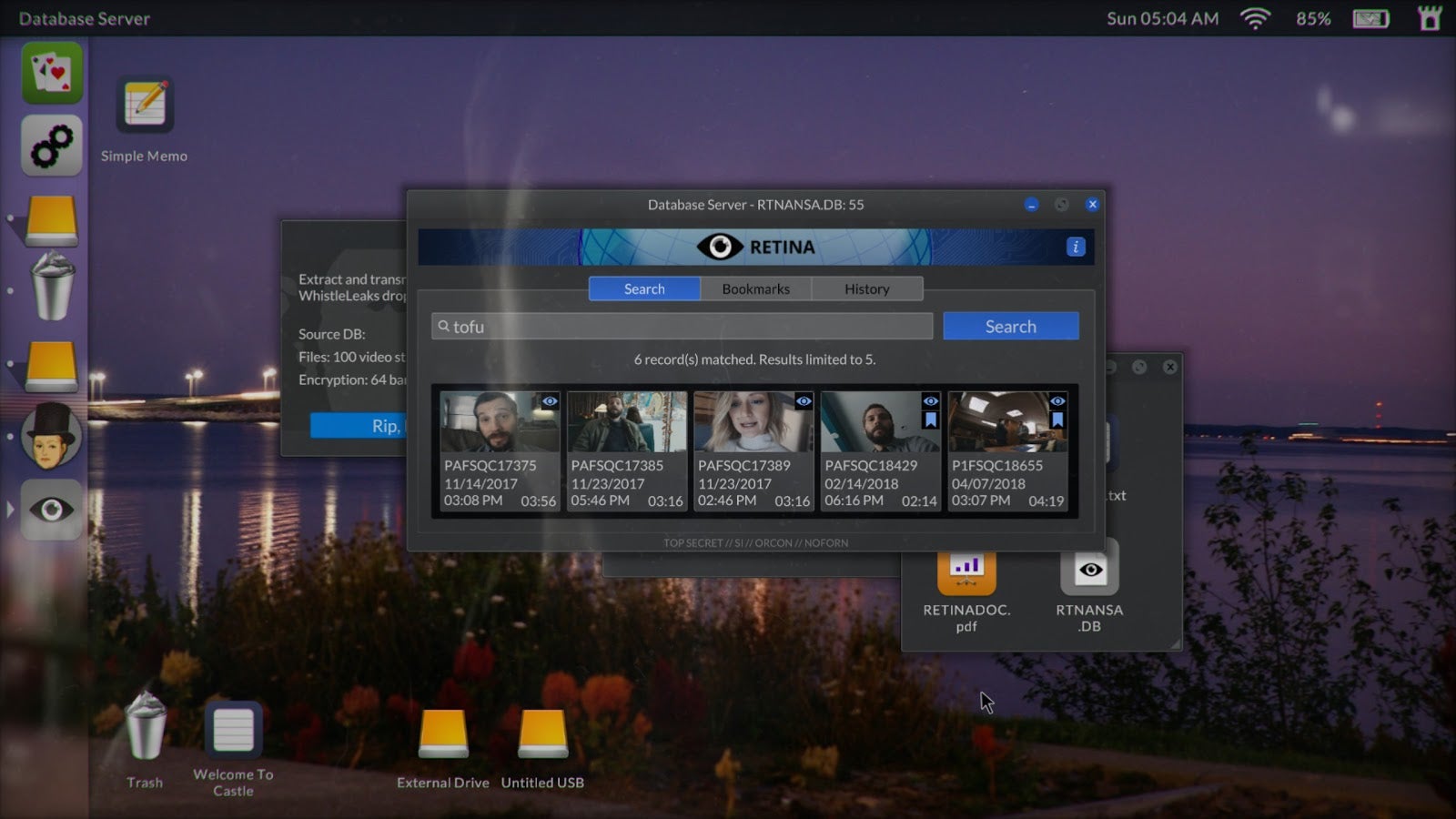Click the top-hat character dock icon

(x=52, y=437)
